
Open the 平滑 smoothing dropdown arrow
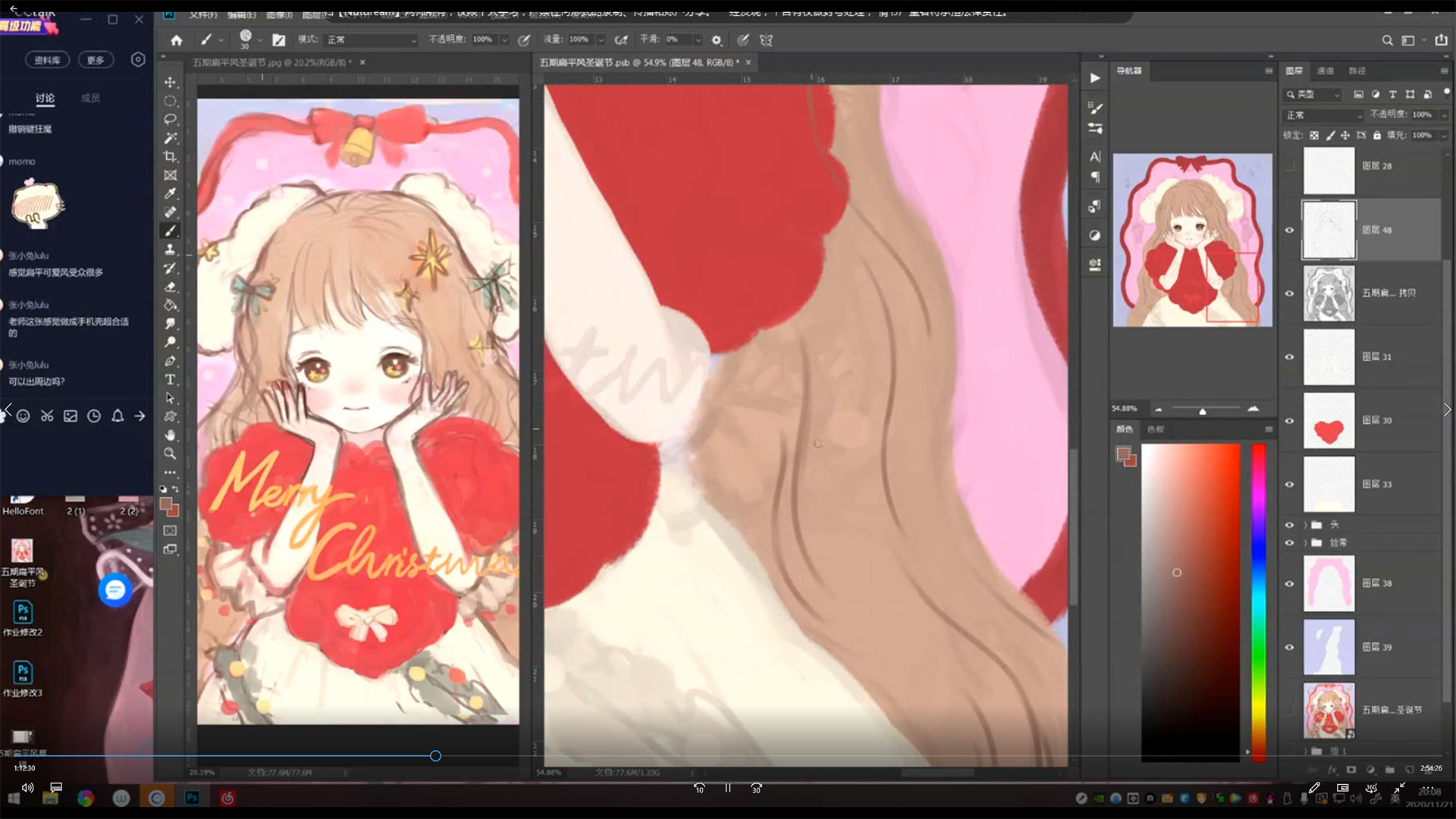pos(698,39)
